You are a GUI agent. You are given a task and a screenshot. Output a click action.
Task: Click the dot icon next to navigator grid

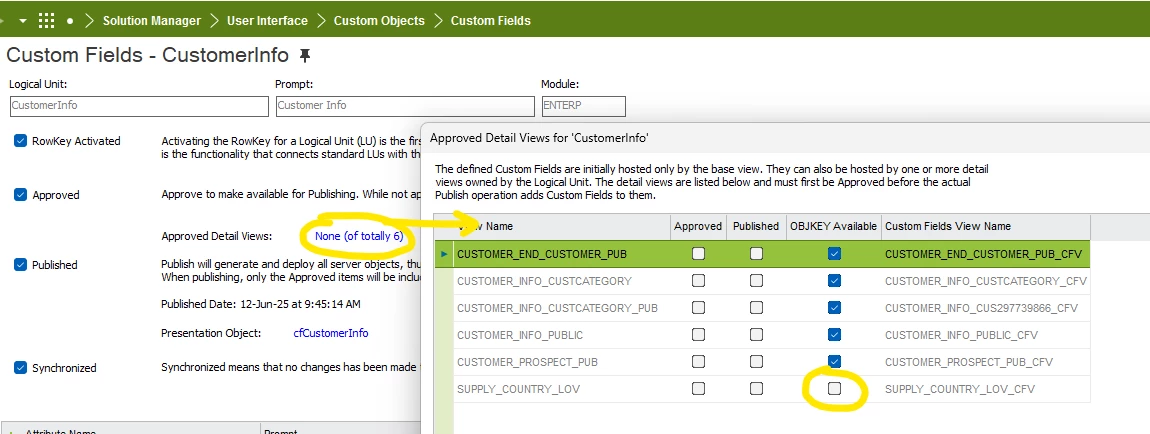pyautogui.click(x=70, y=21)
